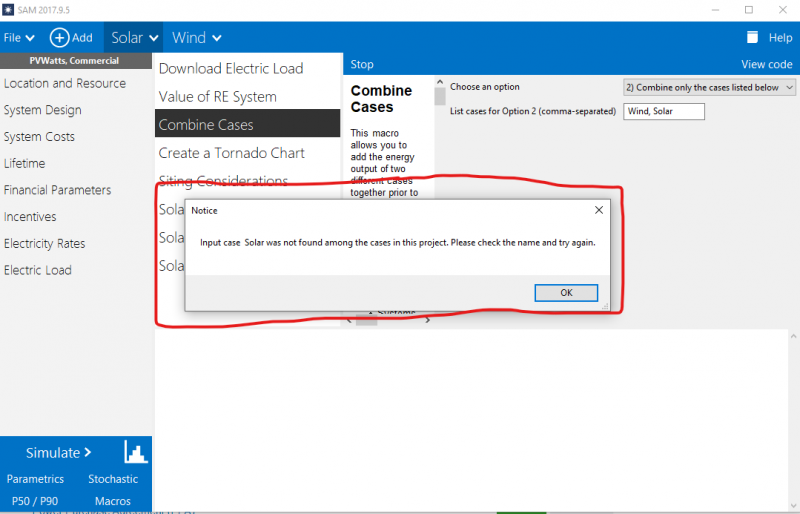Screen dimensions: 800x514
Task: Open the results chart icon beside Simulate
Action: click(136, 452)
